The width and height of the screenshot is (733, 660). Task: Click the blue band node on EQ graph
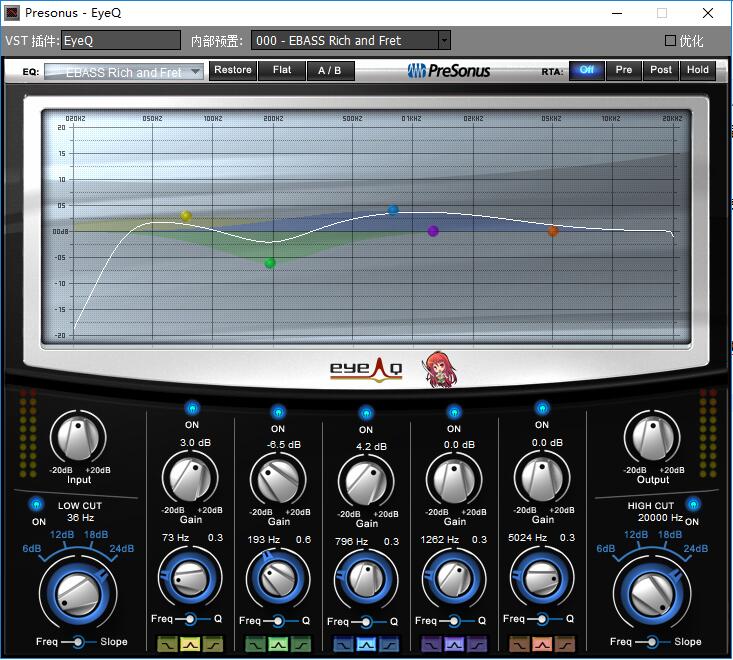tap(393, 209)
